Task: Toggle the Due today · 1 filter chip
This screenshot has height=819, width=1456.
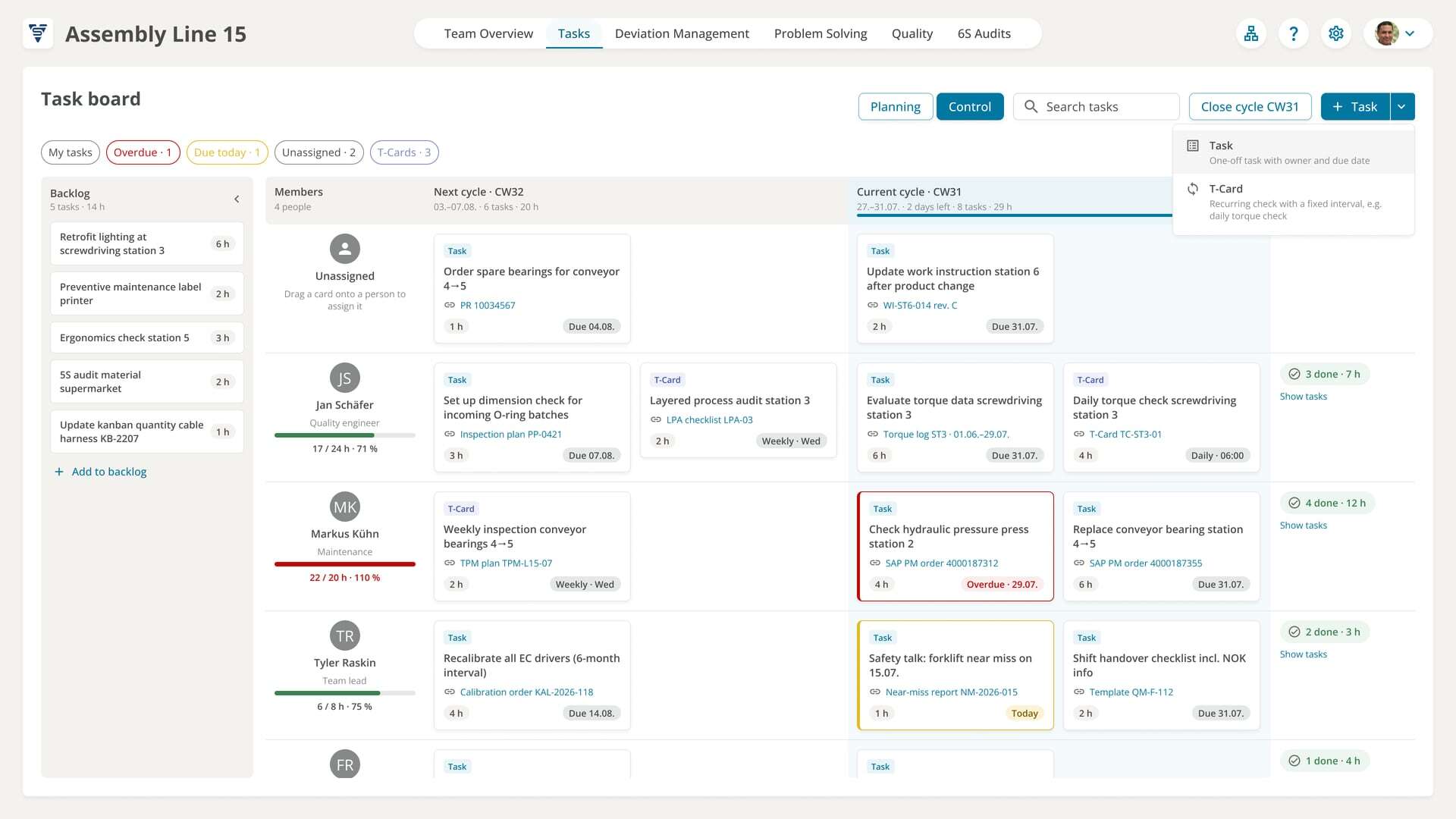Action: click(227, 152)
